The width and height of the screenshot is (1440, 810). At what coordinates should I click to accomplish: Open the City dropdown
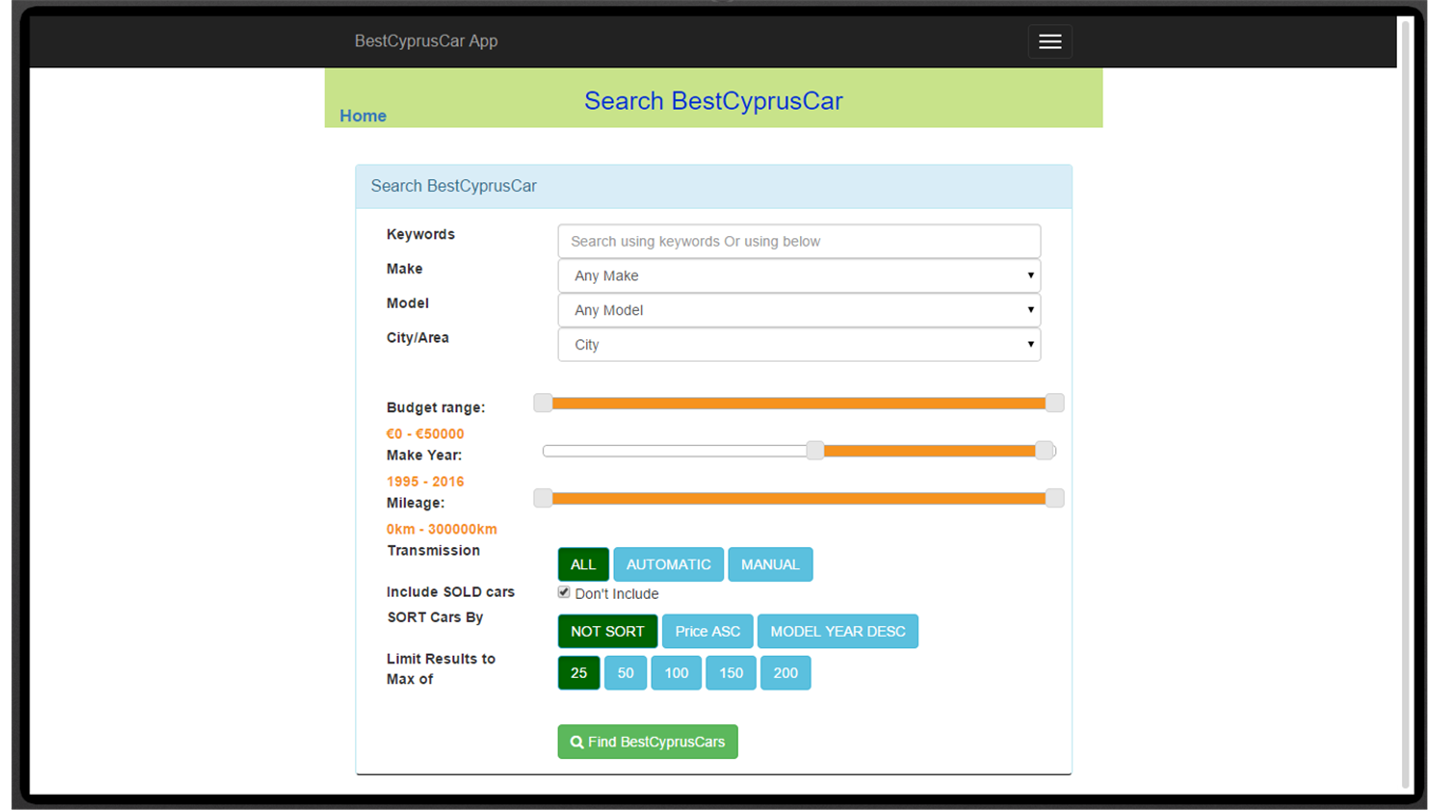point(799,345)
